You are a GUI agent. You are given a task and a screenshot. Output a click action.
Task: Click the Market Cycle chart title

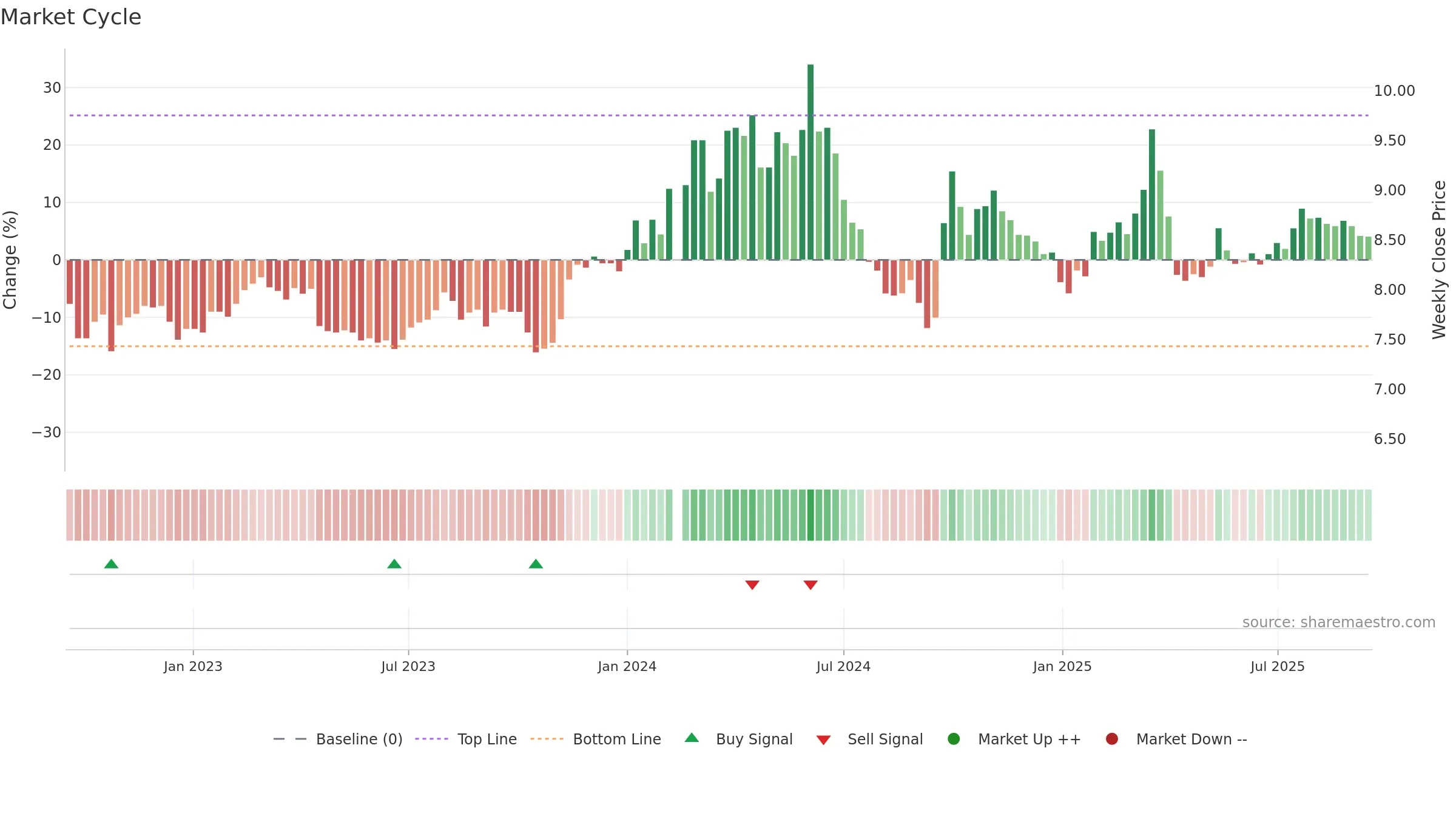click(x=71, y=17)
